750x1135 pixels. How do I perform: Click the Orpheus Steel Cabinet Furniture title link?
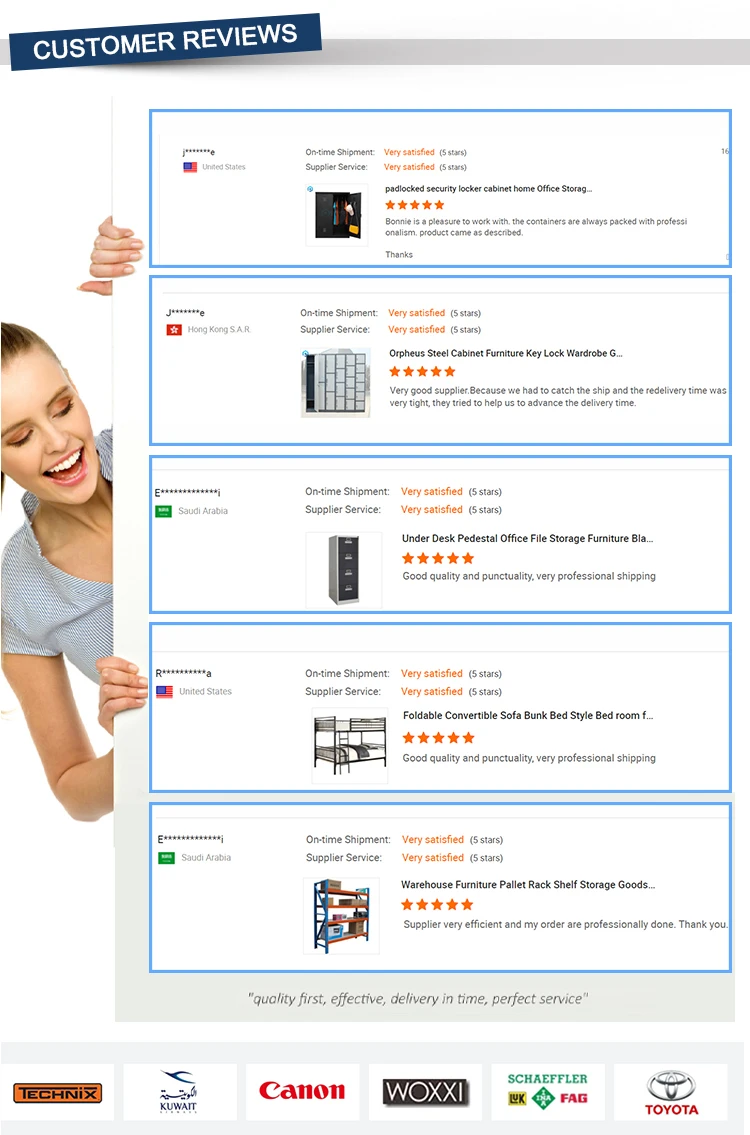(x=505, y=353)
